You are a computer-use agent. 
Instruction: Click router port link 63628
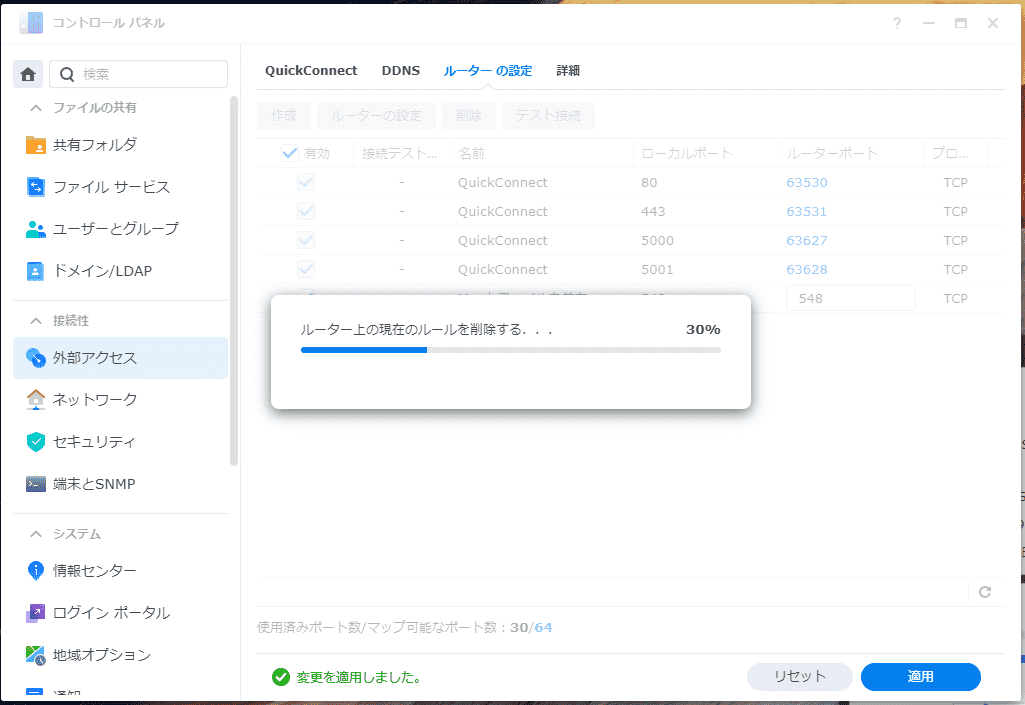coord(807,269)
